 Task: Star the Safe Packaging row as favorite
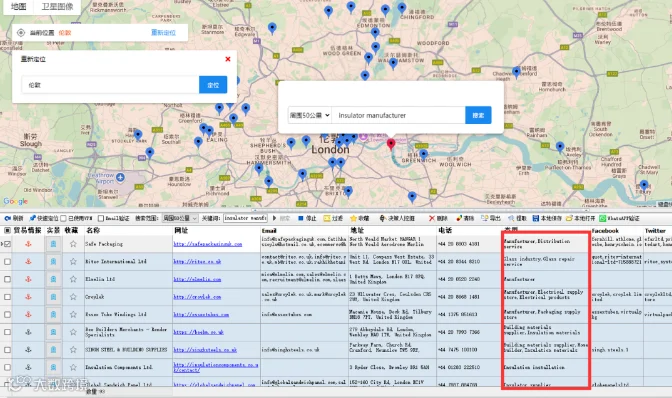pyautogui.click(x=73, y=244)
